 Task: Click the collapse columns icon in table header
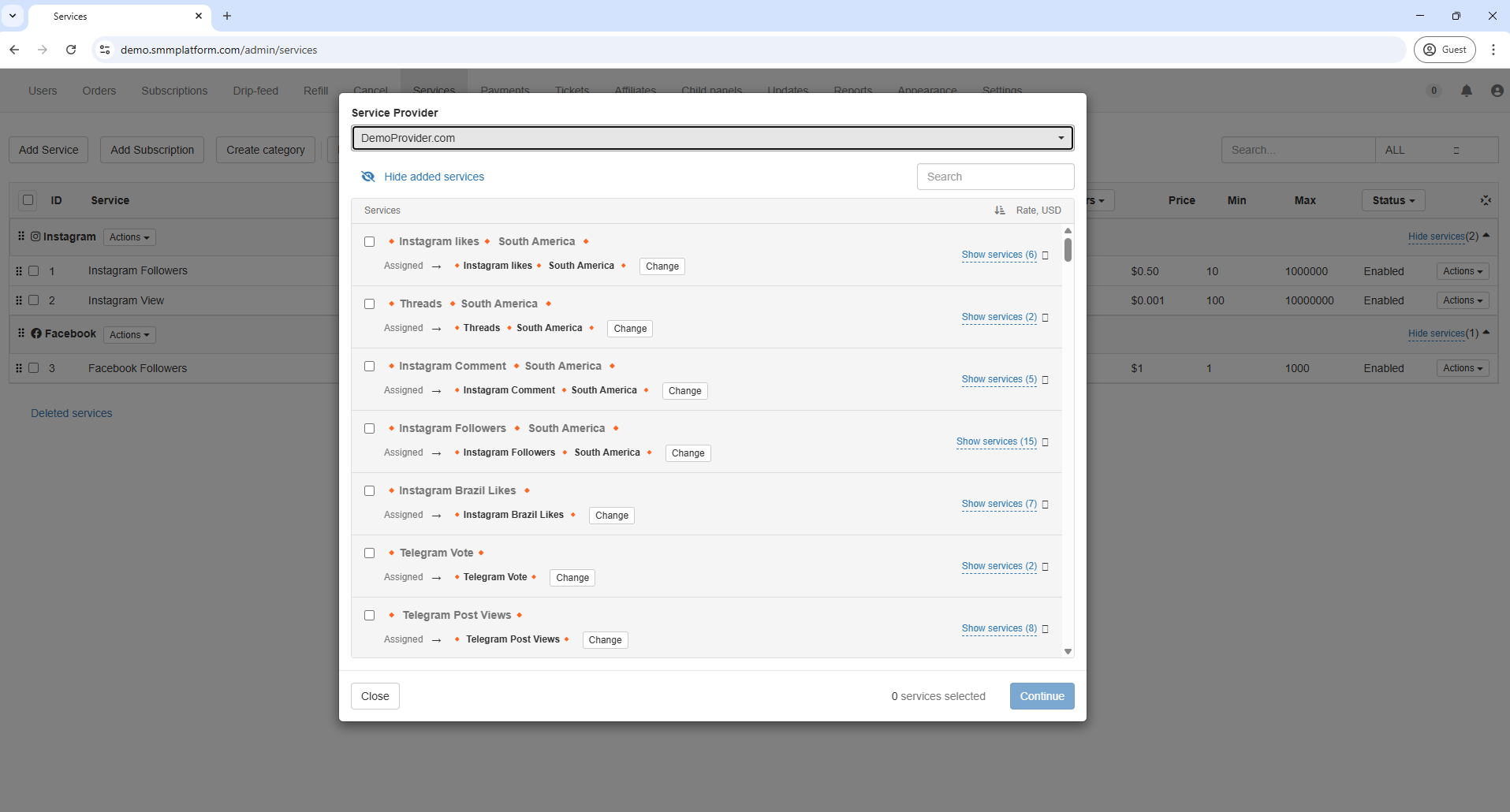pos(1485,200)
